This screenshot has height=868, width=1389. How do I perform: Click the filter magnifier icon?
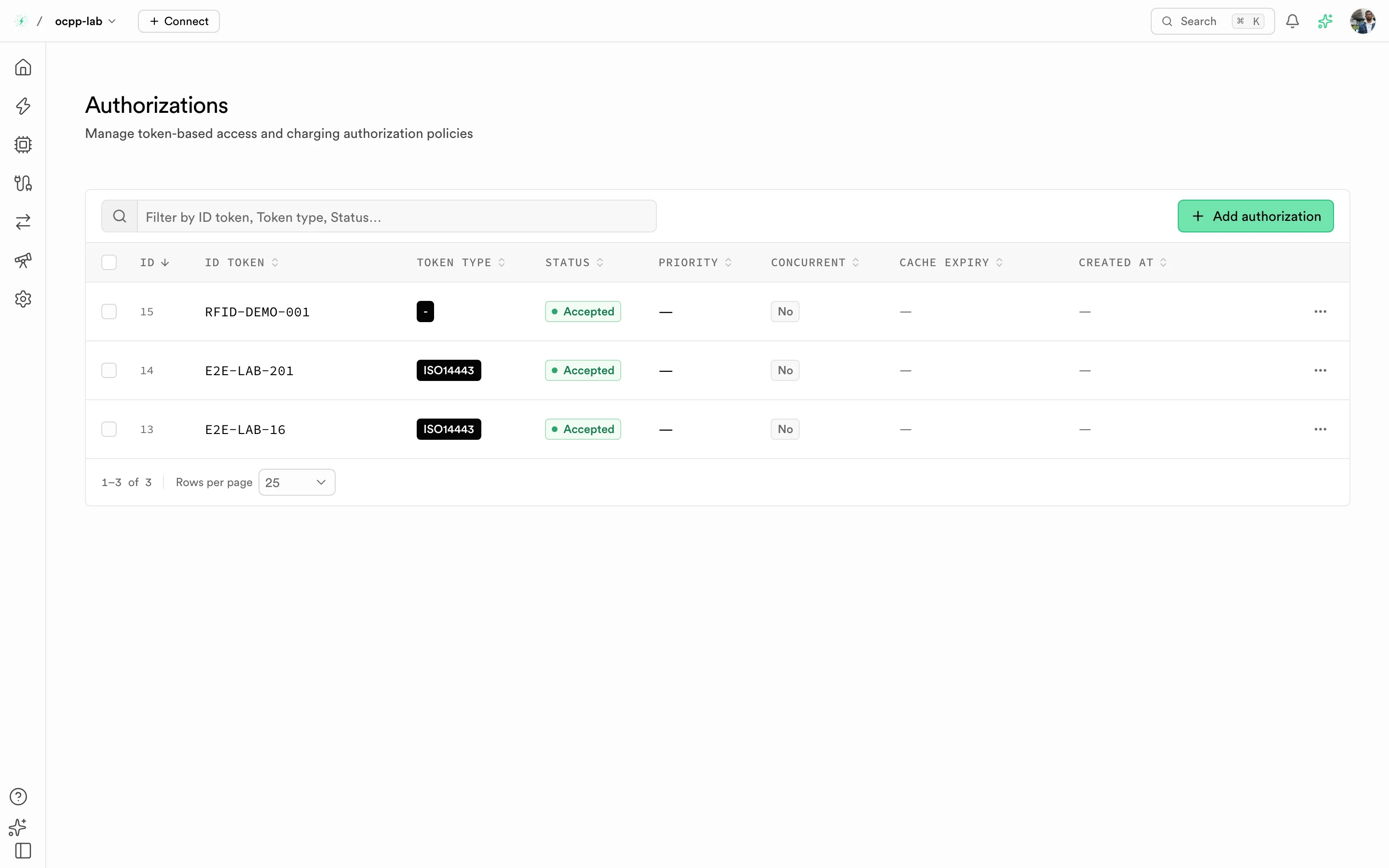(x=120, y=217)
